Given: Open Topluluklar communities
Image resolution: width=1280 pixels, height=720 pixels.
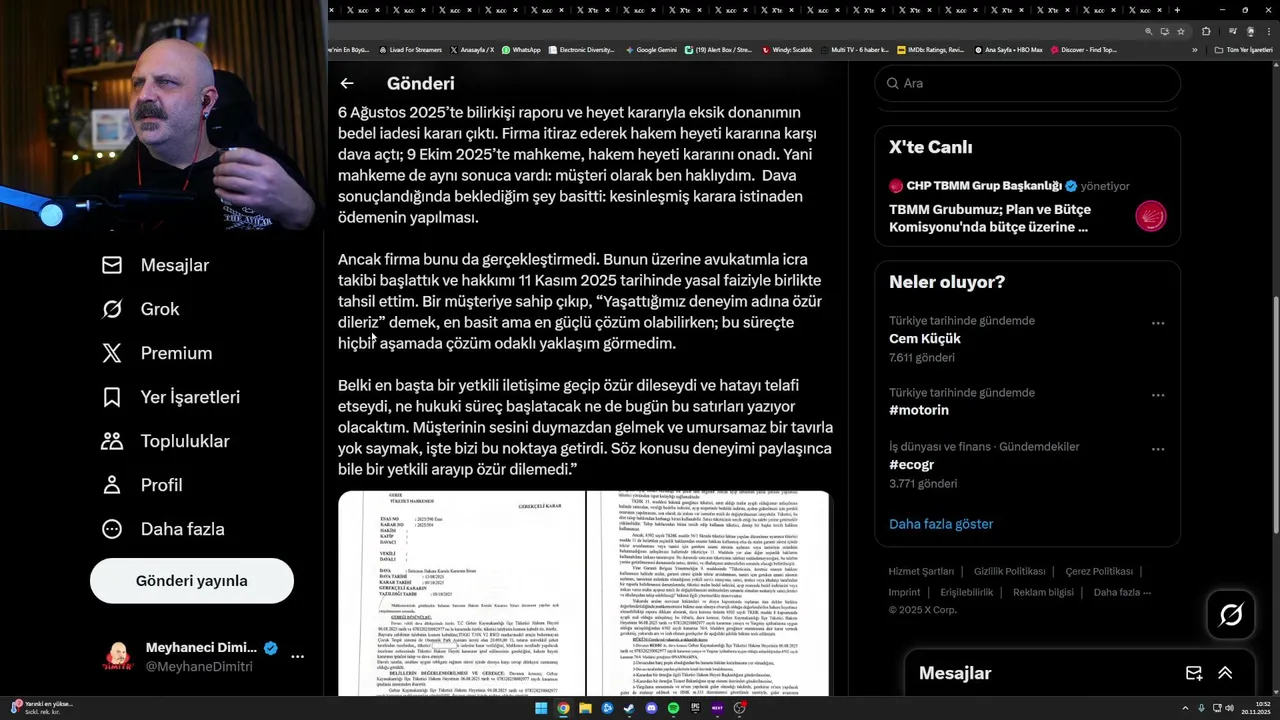Looking at the screenshot, I should click(x=165, y=441).
